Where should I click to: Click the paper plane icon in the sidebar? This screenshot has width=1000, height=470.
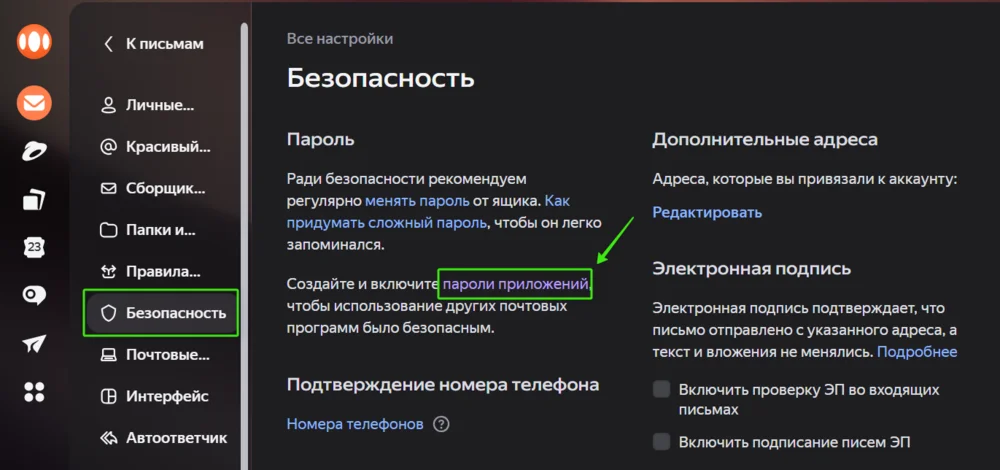click(x=34, y=344)
